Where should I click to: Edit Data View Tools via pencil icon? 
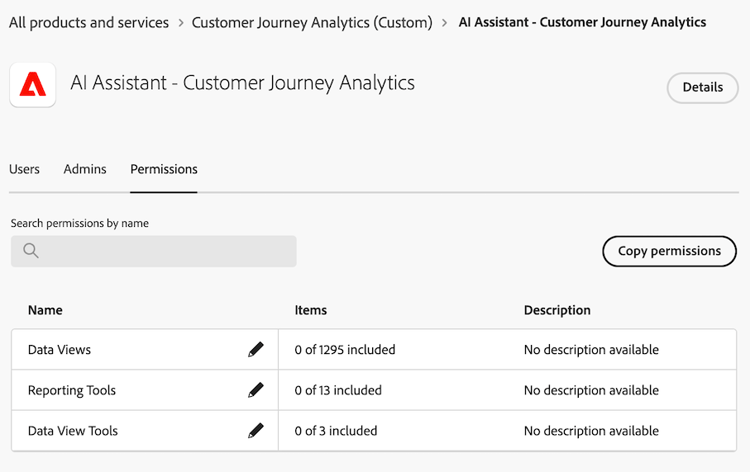pyautogui.click(x=256, y=431)
